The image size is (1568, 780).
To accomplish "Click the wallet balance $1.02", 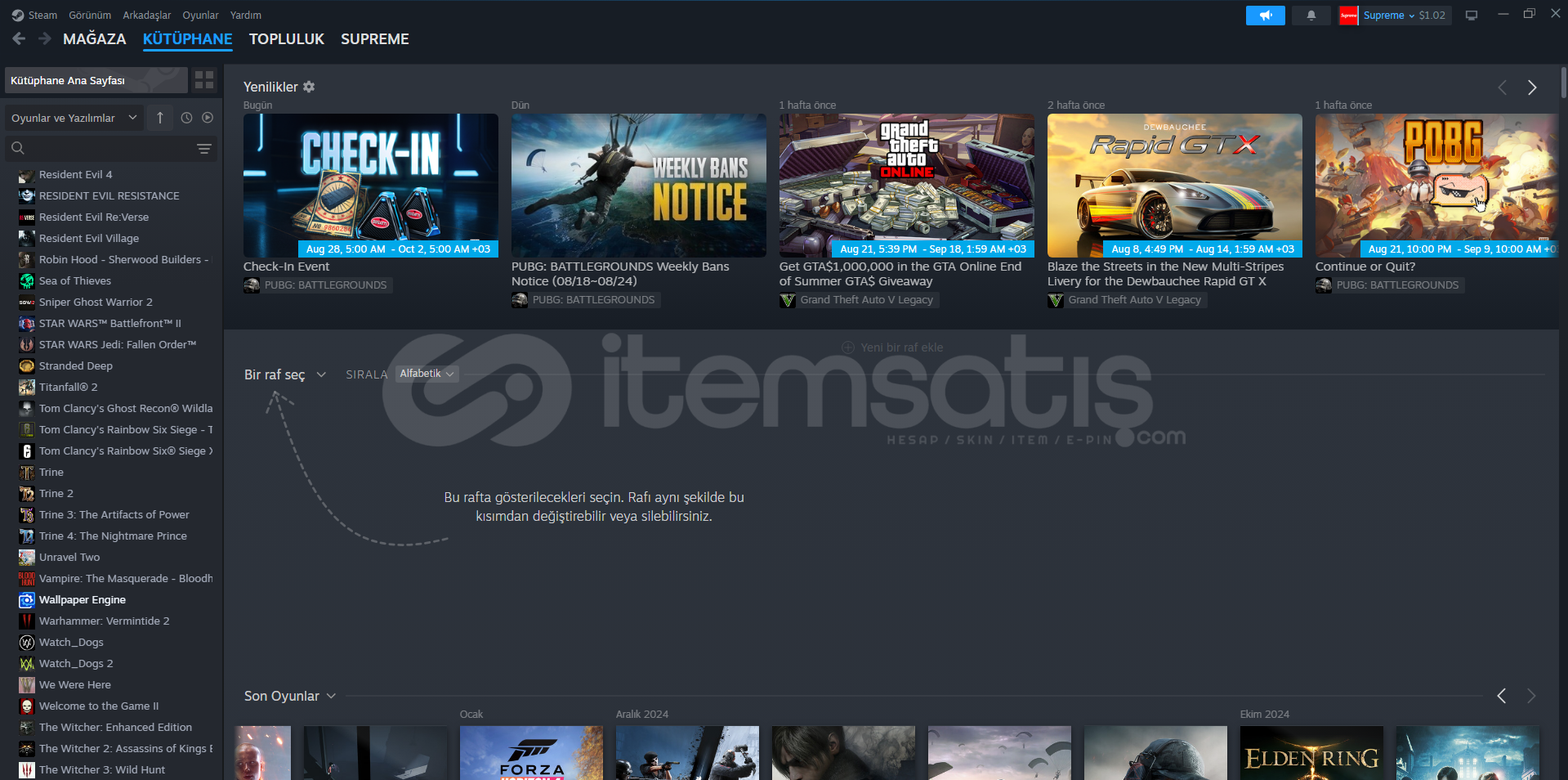I will (1432, 15).
